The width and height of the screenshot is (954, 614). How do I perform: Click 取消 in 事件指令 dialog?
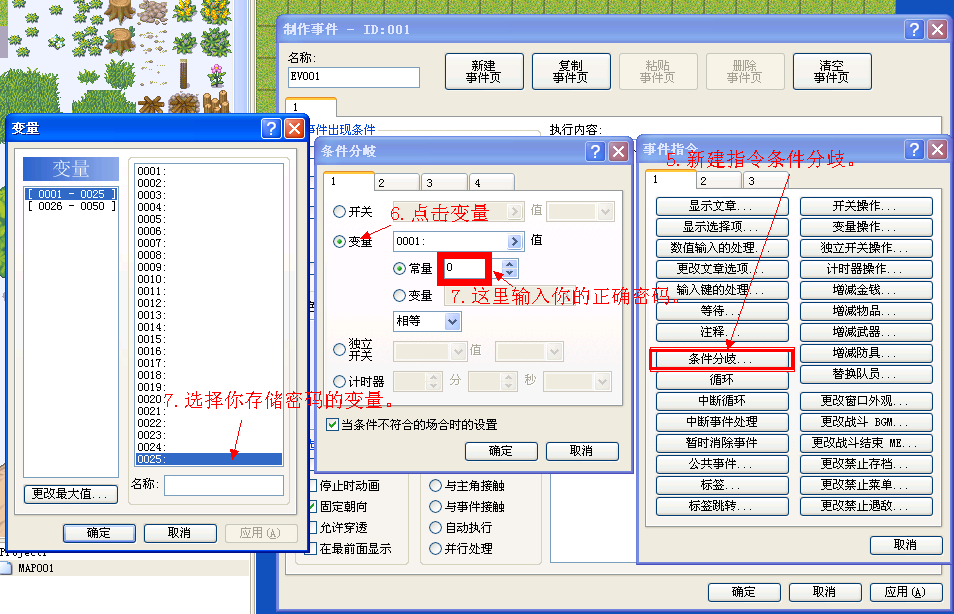pos(906,545)
